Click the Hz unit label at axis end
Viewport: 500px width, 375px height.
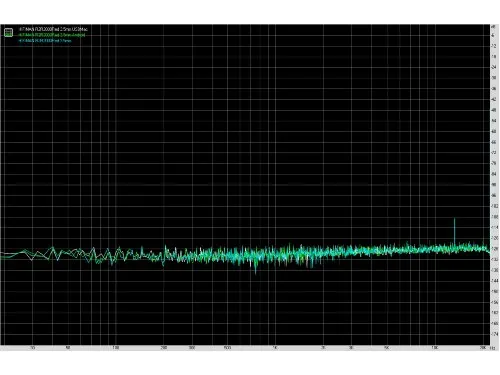click(493, 348)
